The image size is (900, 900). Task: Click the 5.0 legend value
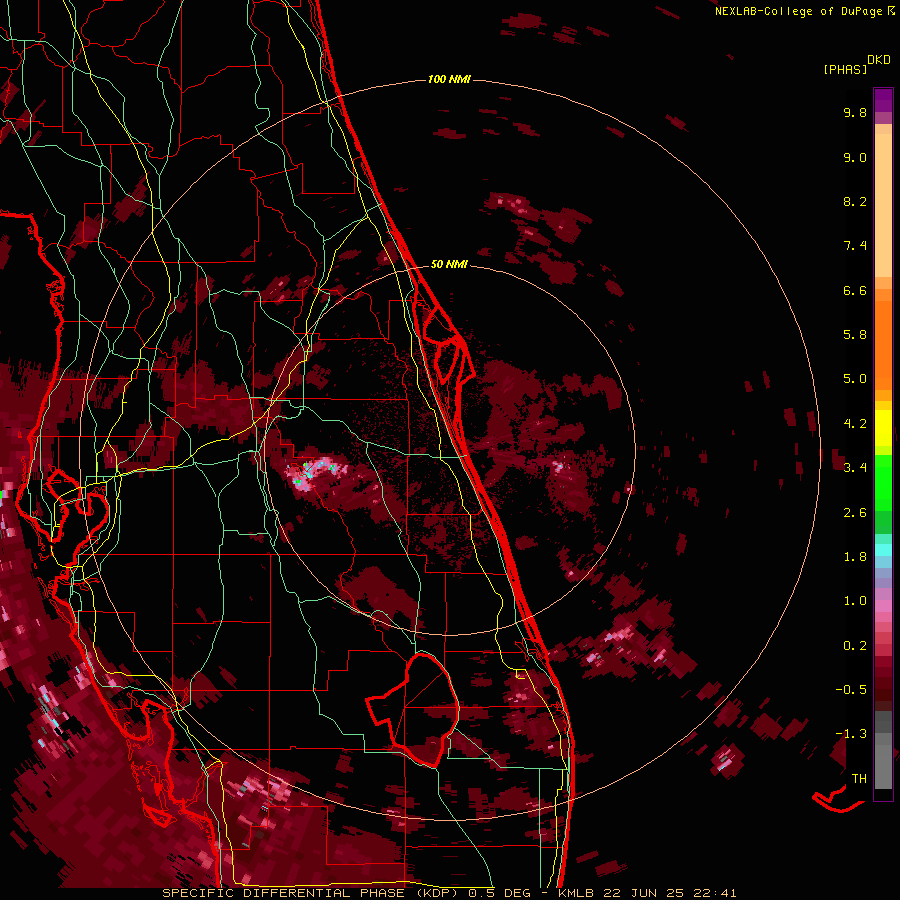855,379
